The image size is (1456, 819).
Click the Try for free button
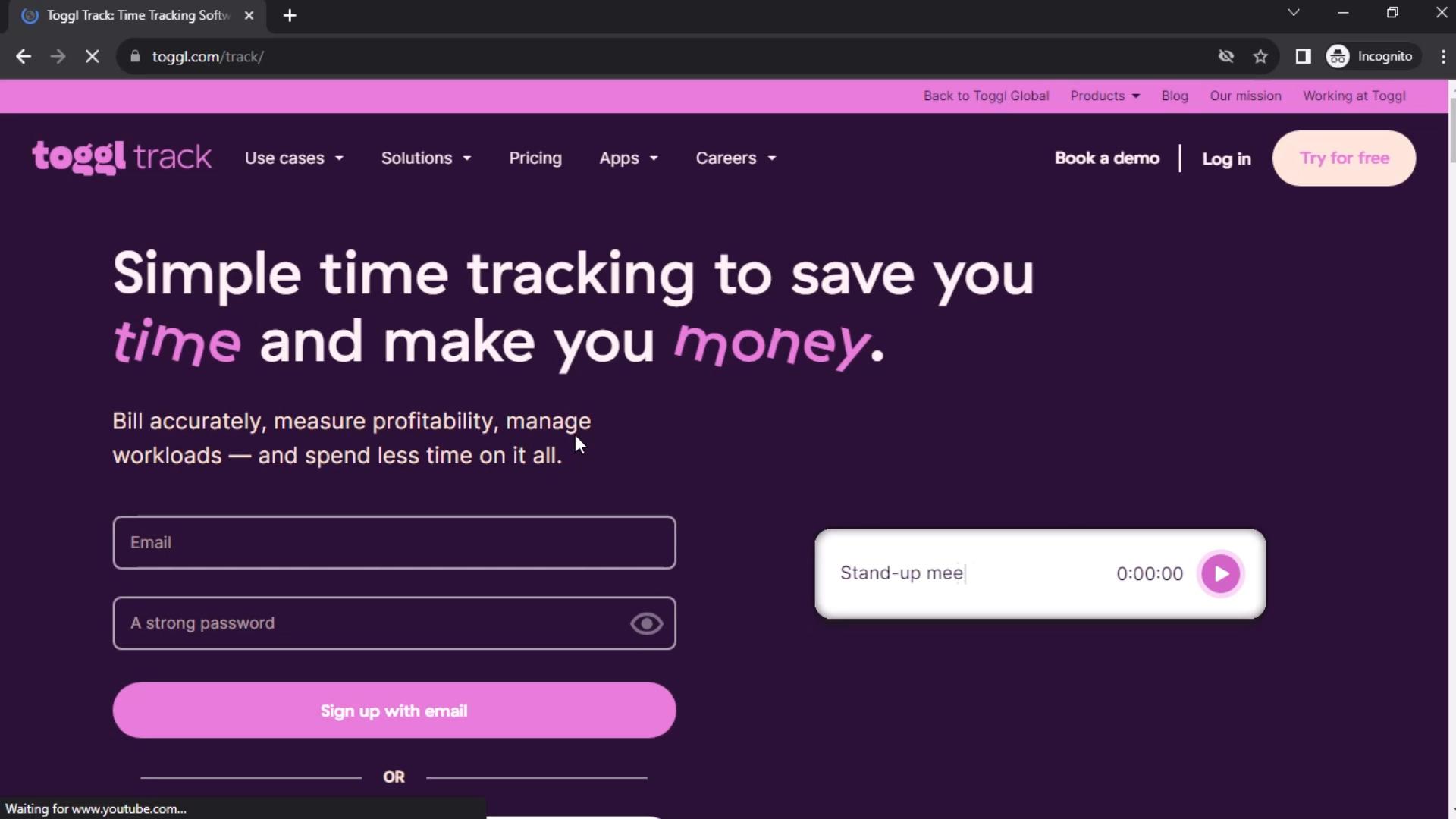pos(1345,158)
